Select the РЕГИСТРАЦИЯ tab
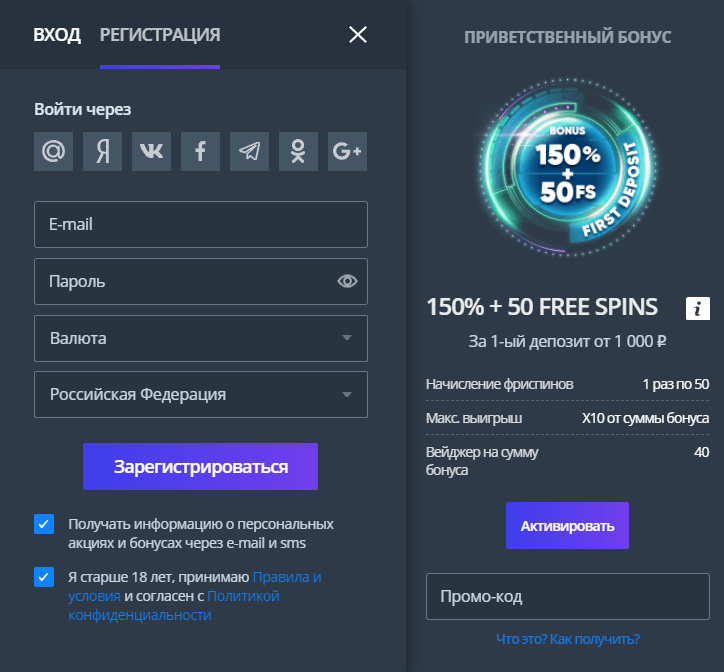The height and width of the screenshot is (672, 724). tap(160, 35)
